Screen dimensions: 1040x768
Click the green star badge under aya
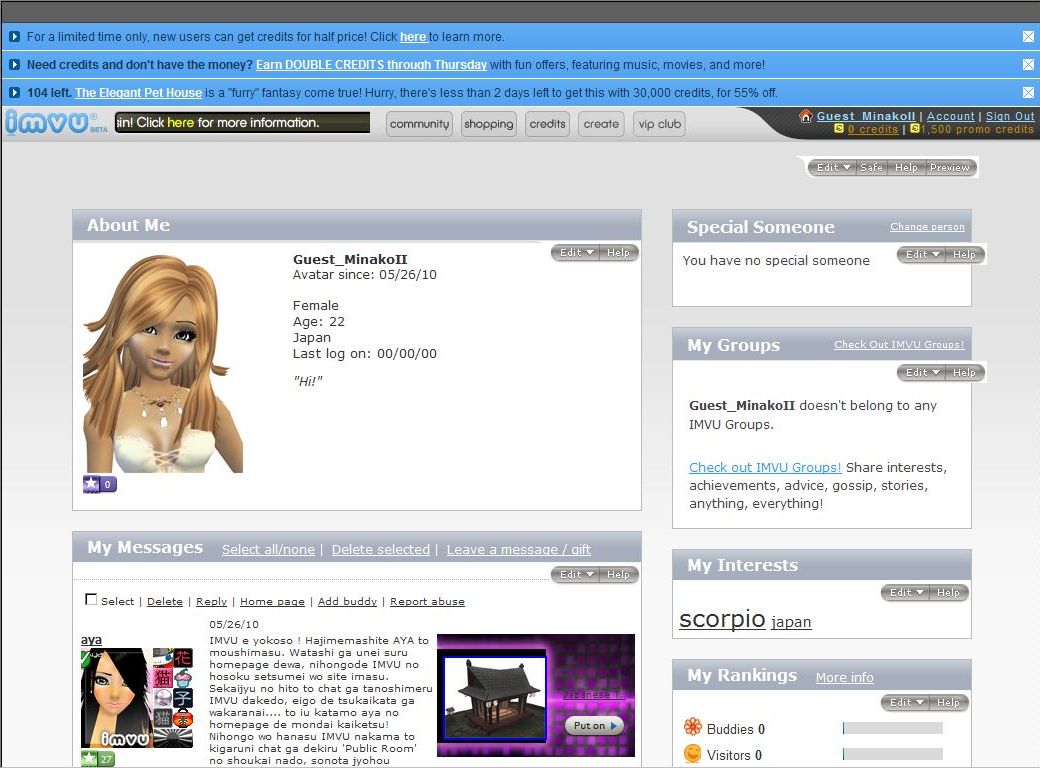[x=98, y=759]
